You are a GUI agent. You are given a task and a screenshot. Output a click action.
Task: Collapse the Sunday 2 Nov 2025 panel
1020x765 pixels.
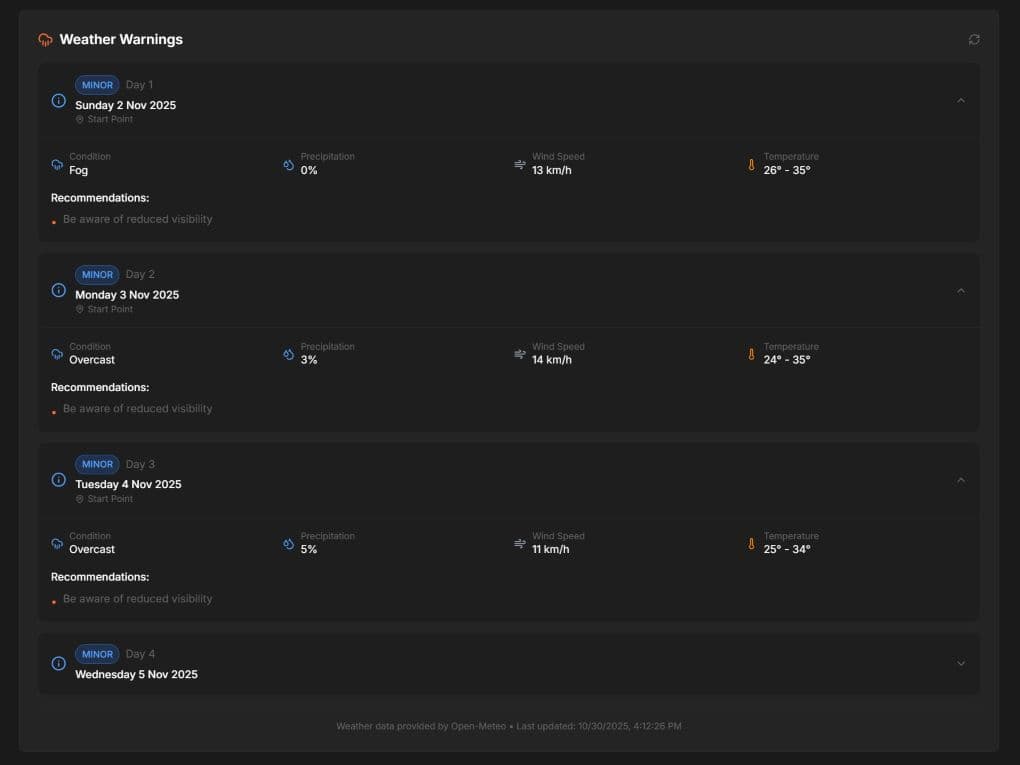pos(961,101)
